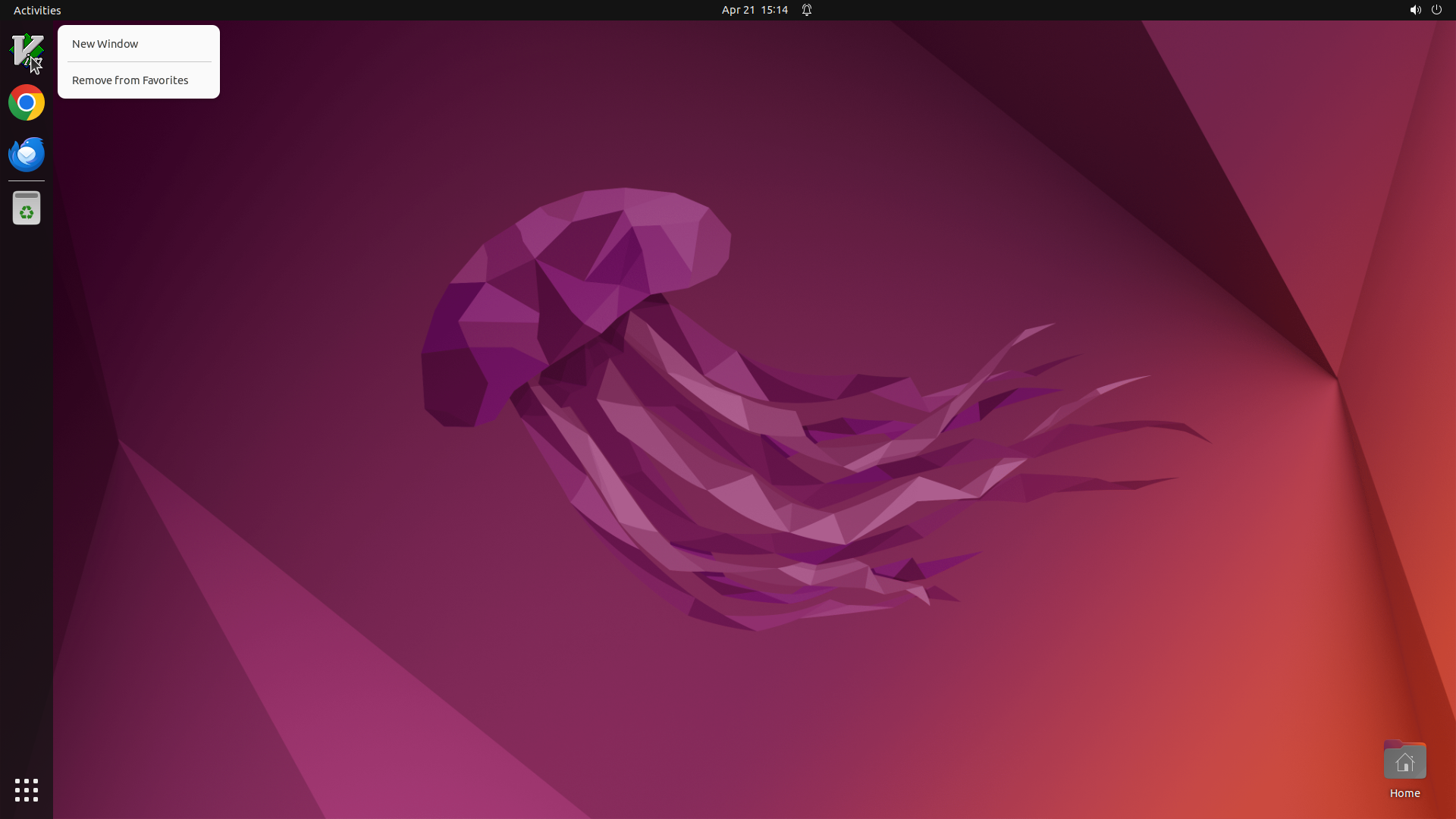
Task: Click the dock separator above the Trash
Action: pyautogui.click(x=27, y=181)
